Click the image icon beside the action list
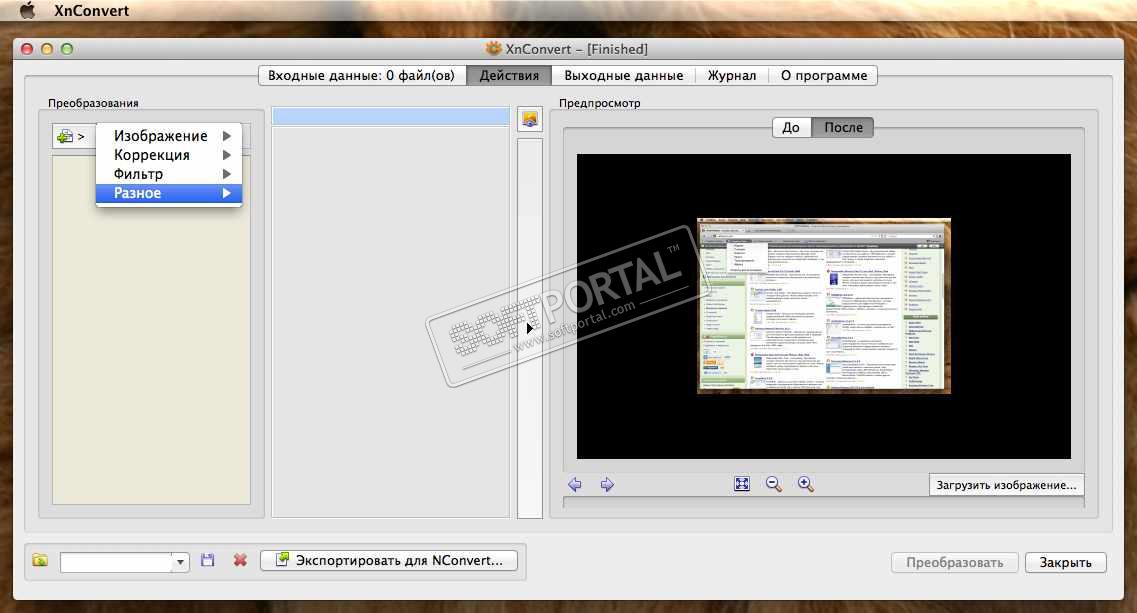Viewport: 1137px width, 613px height. (x=530, y=120)
